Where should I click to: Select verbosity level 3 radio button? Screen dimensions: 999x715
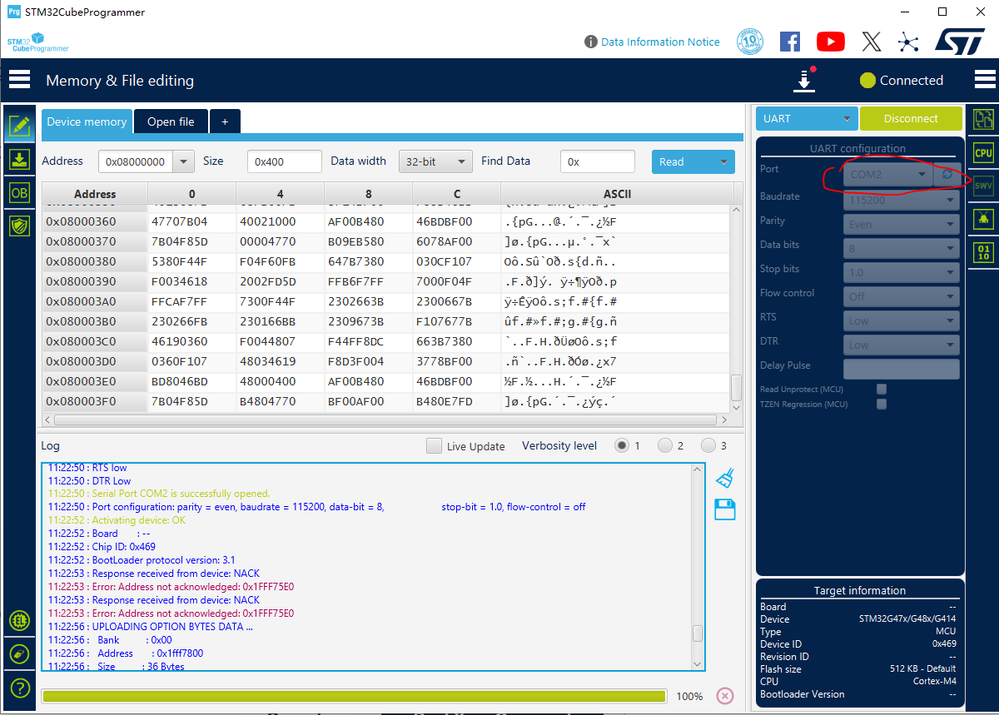(708, 445)
